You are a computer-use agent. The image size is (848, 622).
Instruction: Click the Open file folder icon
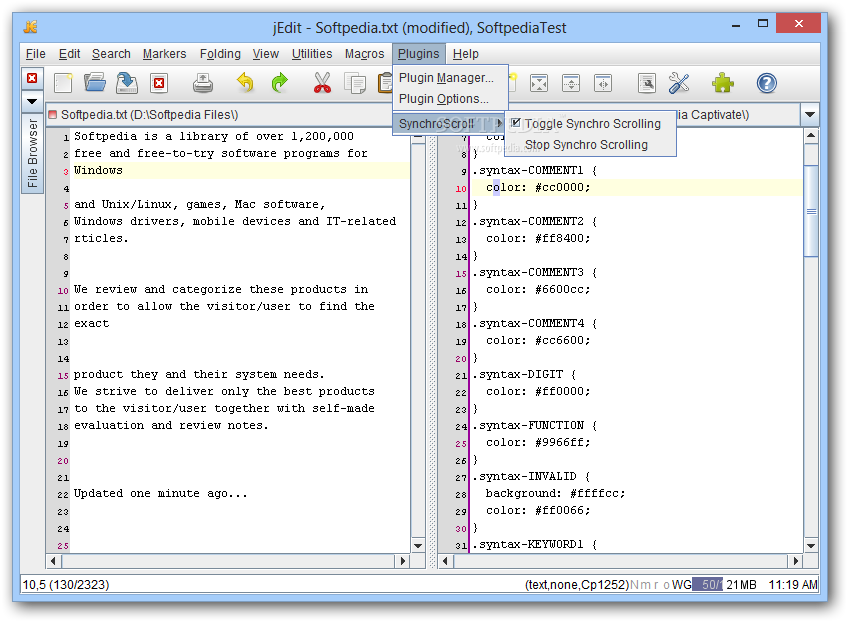(95, 83)
